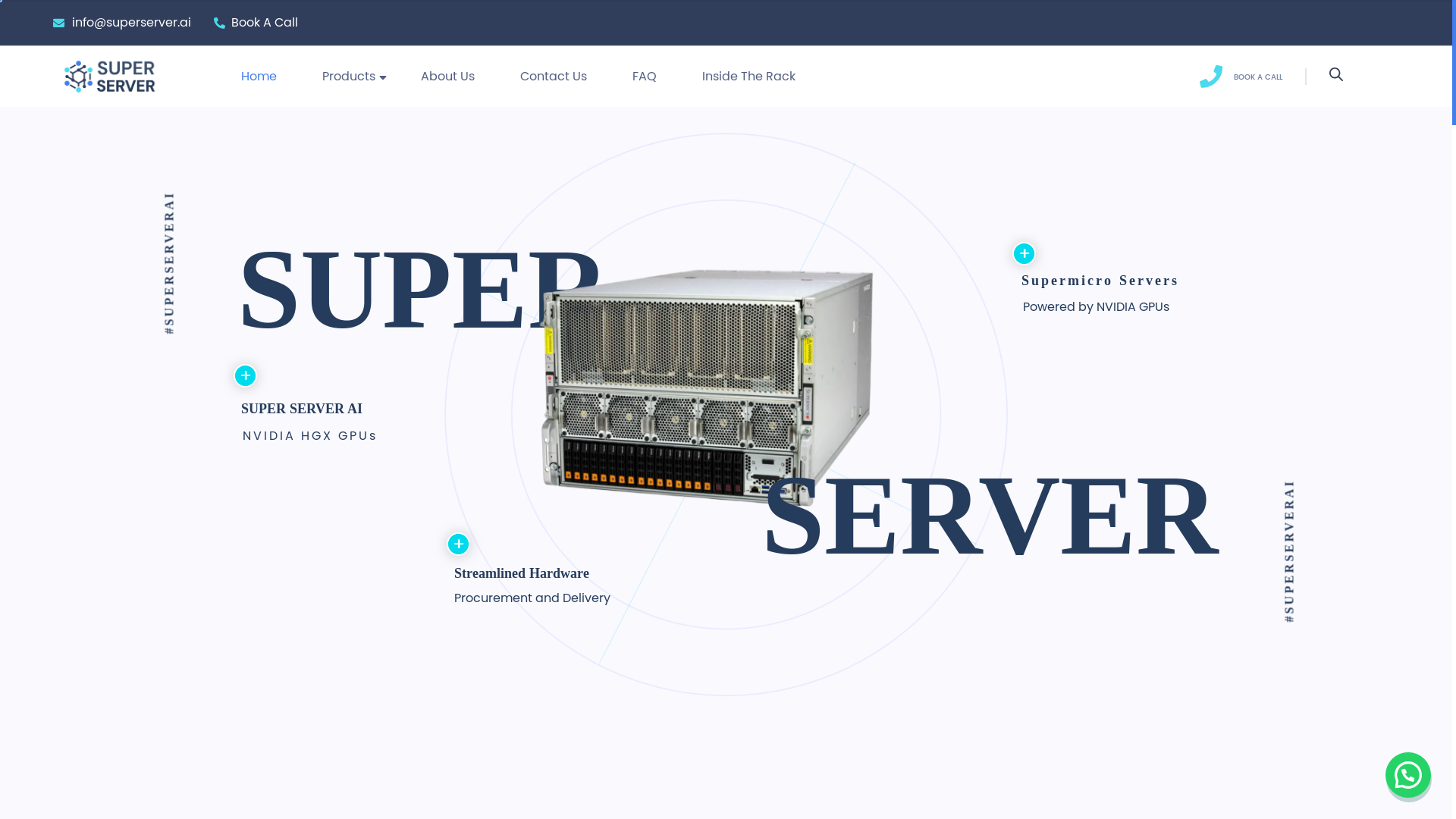Viewport: 1456px width, 819px height.
Task: Click the large SUPER hero title
Action: tap(421, 290)
